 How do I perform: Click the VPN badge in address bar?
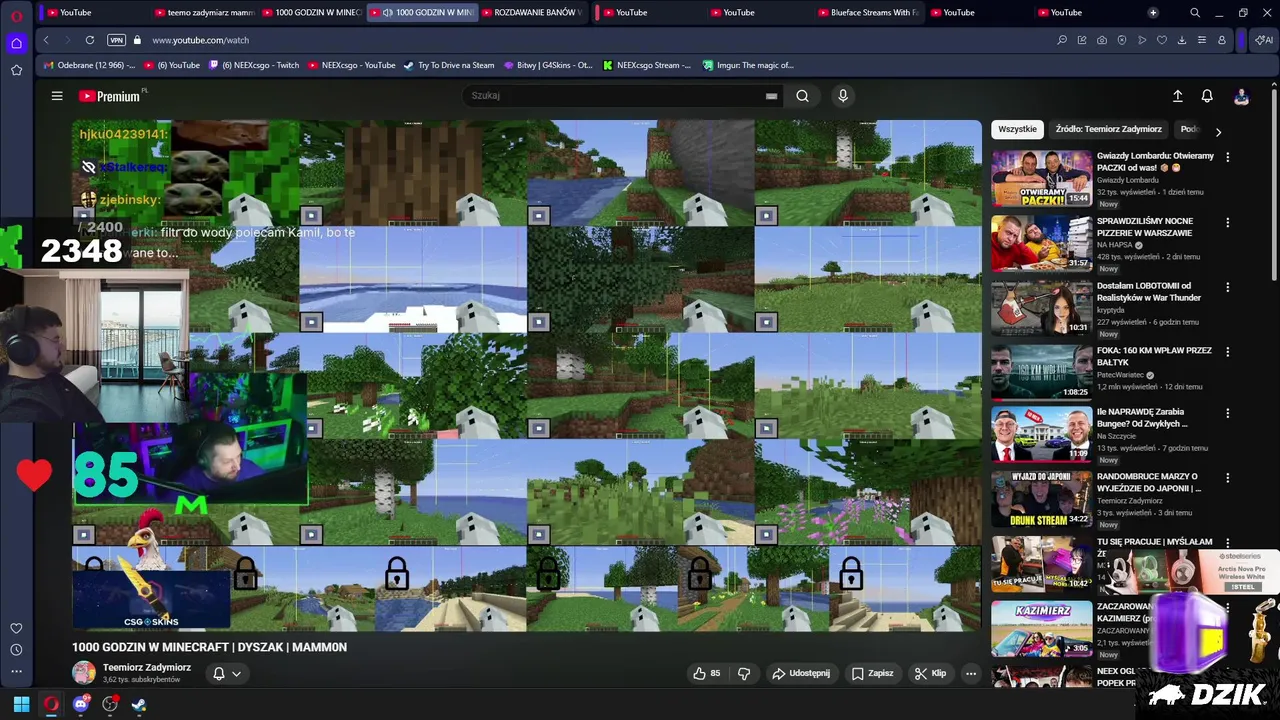[x=116, y=40]
